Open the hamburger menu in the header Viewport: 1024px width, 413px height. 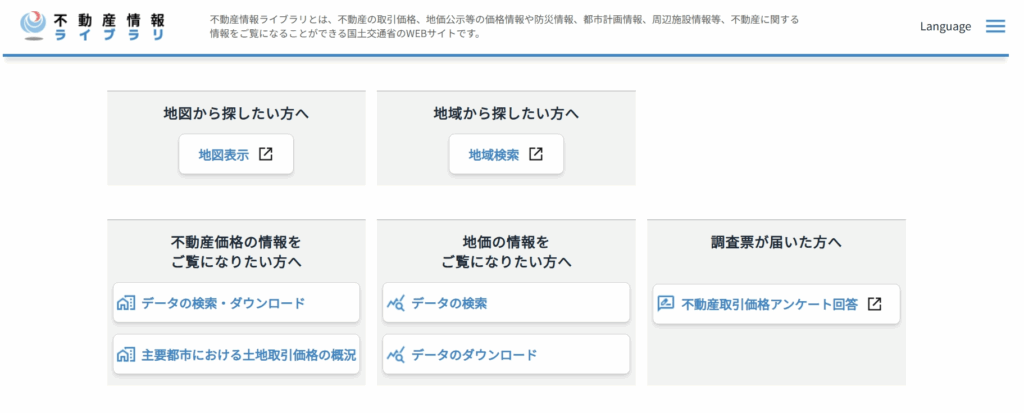(995, 27)
